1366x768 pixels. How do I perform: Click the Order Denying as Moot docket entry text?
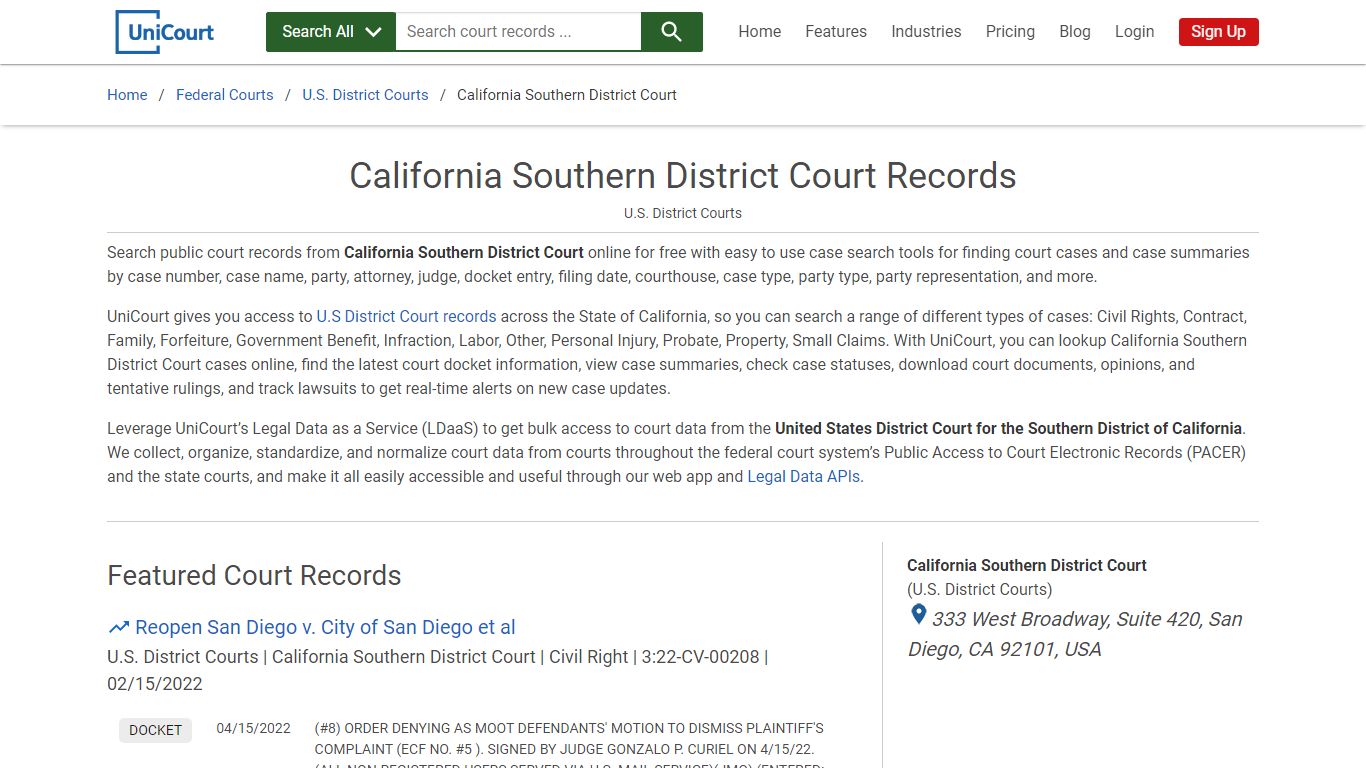tap(569, 743)
